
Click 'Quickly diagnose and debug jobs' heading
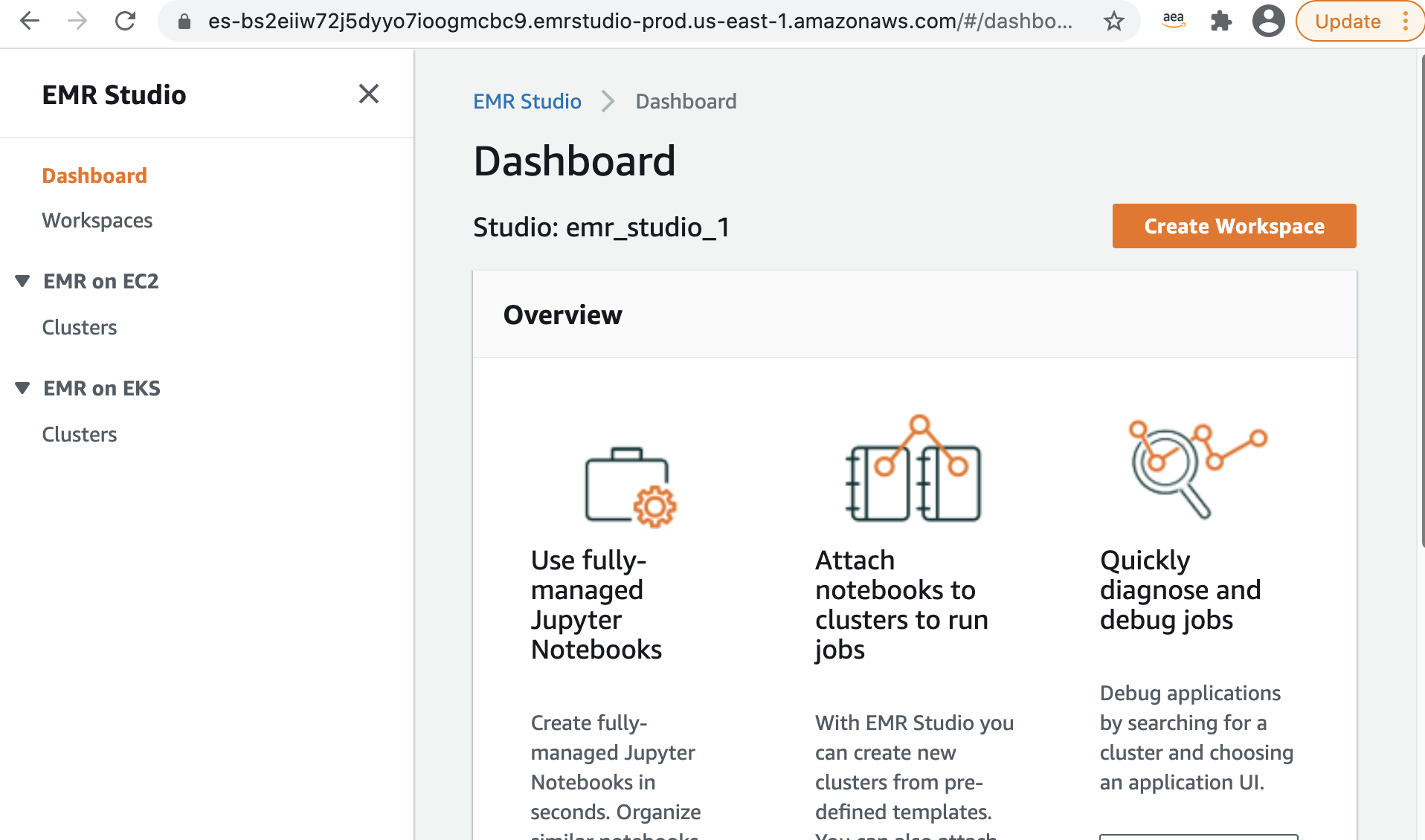[x=1180, y=589]
